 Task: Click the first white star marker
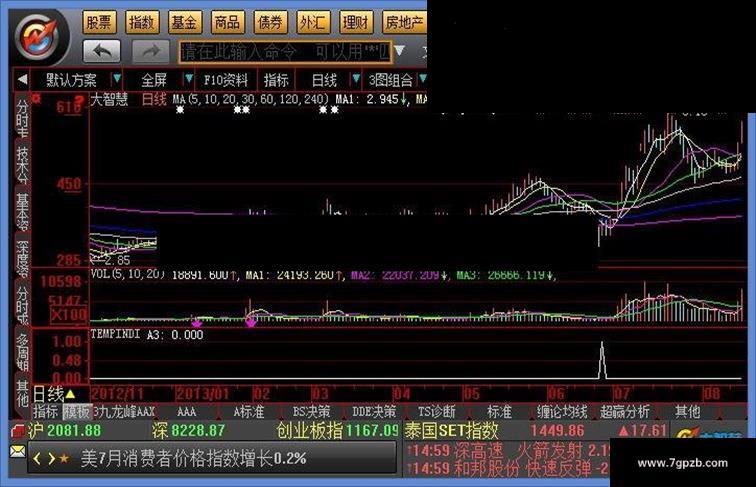[x=180, y=110]
